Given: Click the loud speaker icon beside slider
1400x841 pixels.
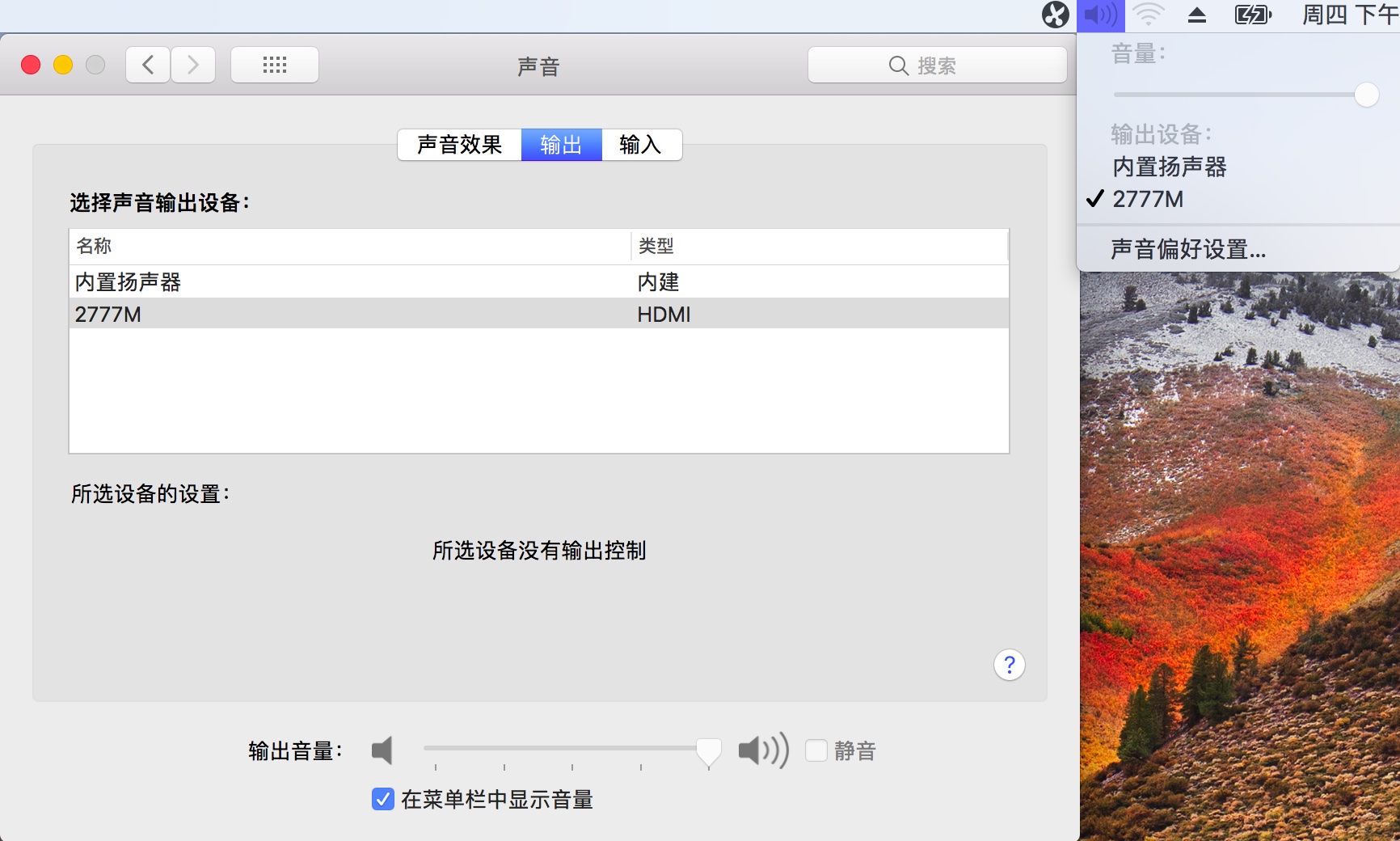Looking at the screenshot, I should click(x=763, y=750).
